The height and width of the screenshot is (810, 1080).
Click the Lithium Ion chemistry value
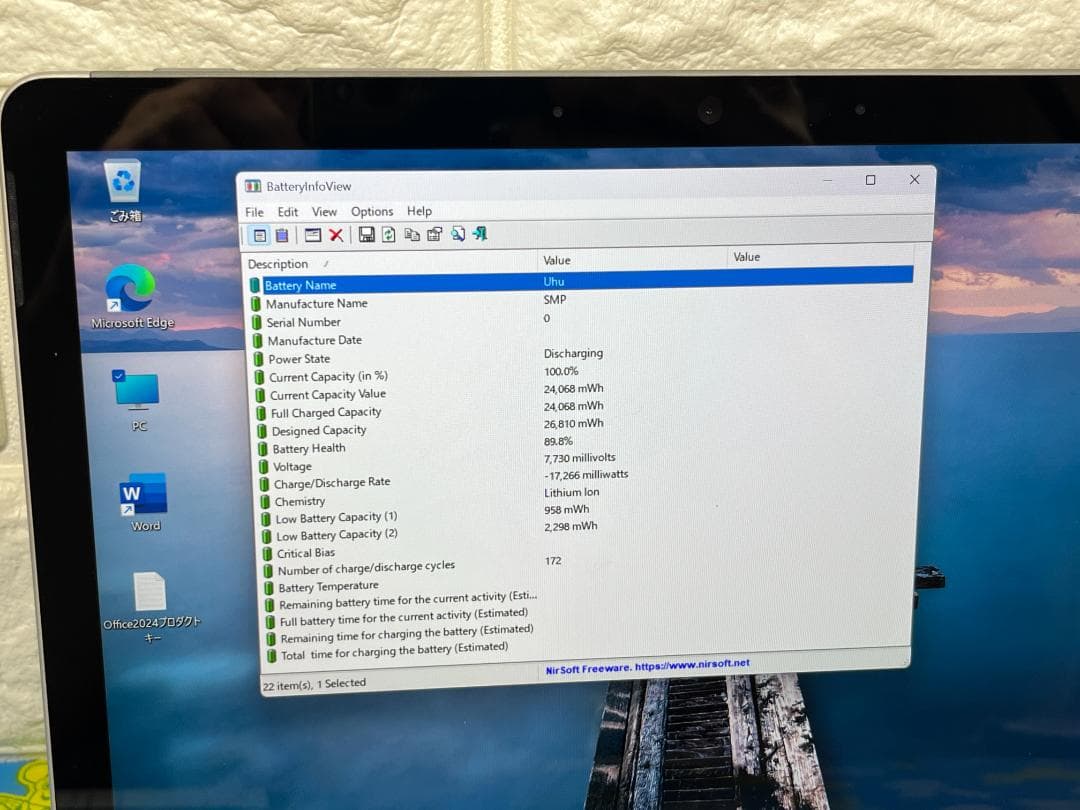pos(572,492)
